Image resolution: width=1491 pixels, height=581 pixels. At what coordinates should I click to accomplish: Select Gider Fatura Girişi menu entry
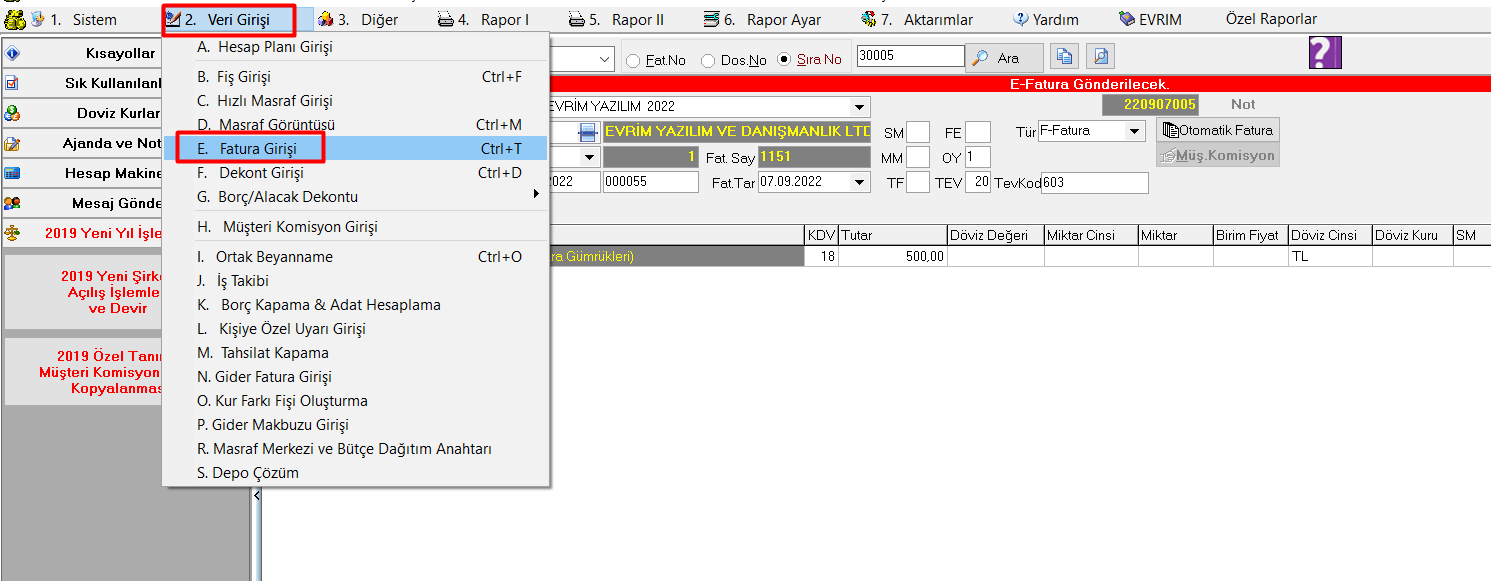[x=265, y=377]
